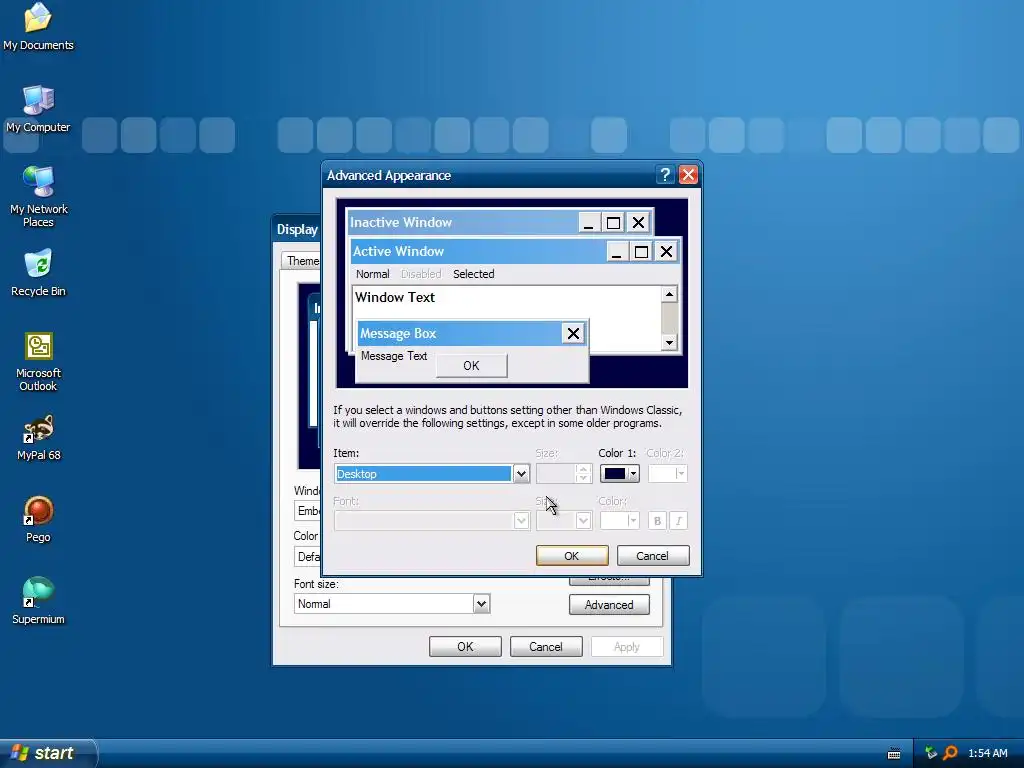Switch to Themes tab in Display Properties
Image resolution: width=1024 pixels, height=768 pixels.
click(x=302, y=261)
